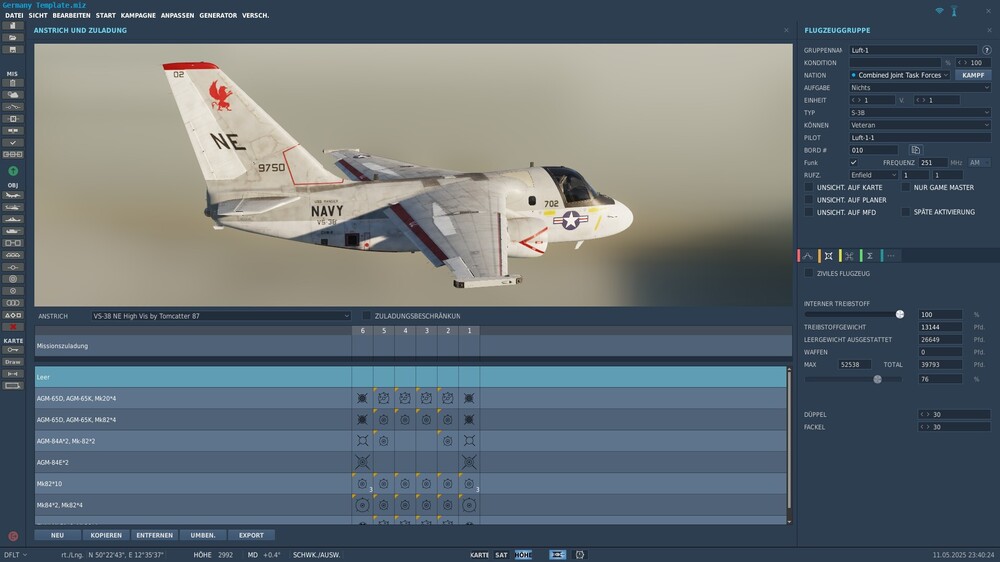Click the red X delete icon
Viewport: 1000px width, 562px height.
pos(12,327)
